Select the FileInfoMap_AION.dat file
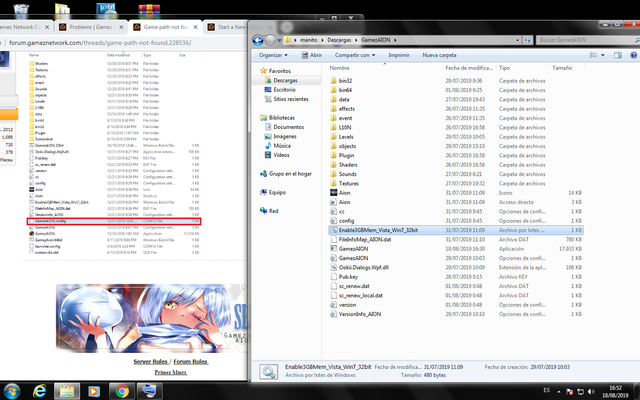This screenshot has height=400, width=640. click(x=365, y=239)
